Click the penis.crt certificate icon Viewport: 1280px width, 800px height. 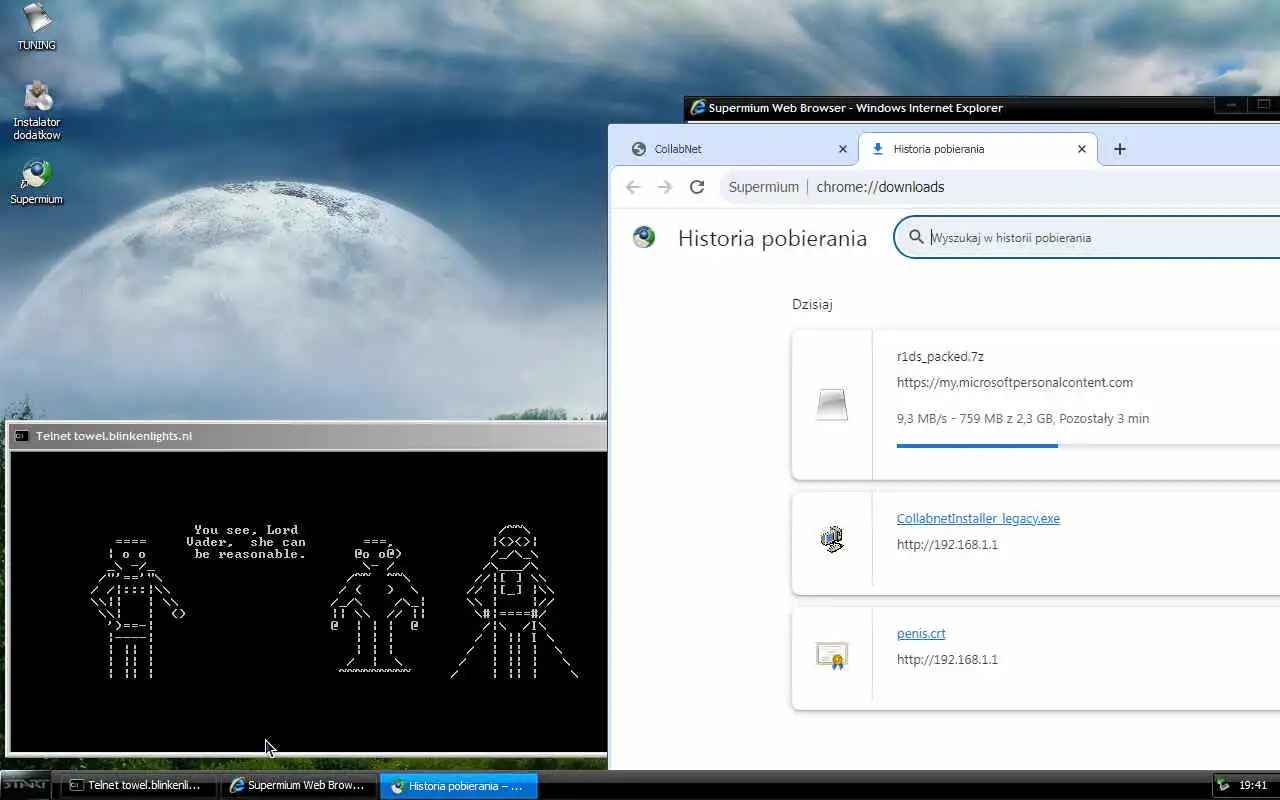(832, 655)
